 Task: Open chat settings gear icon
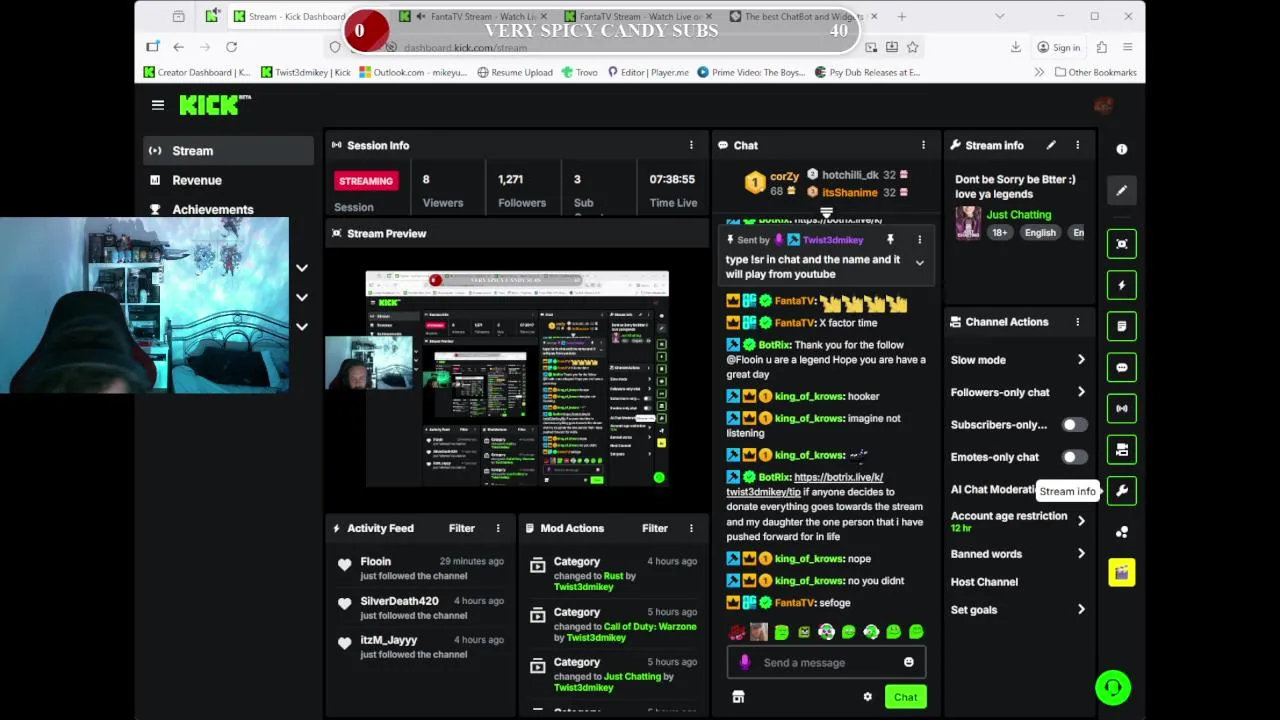pyautogui.click(x=867, y=697)
